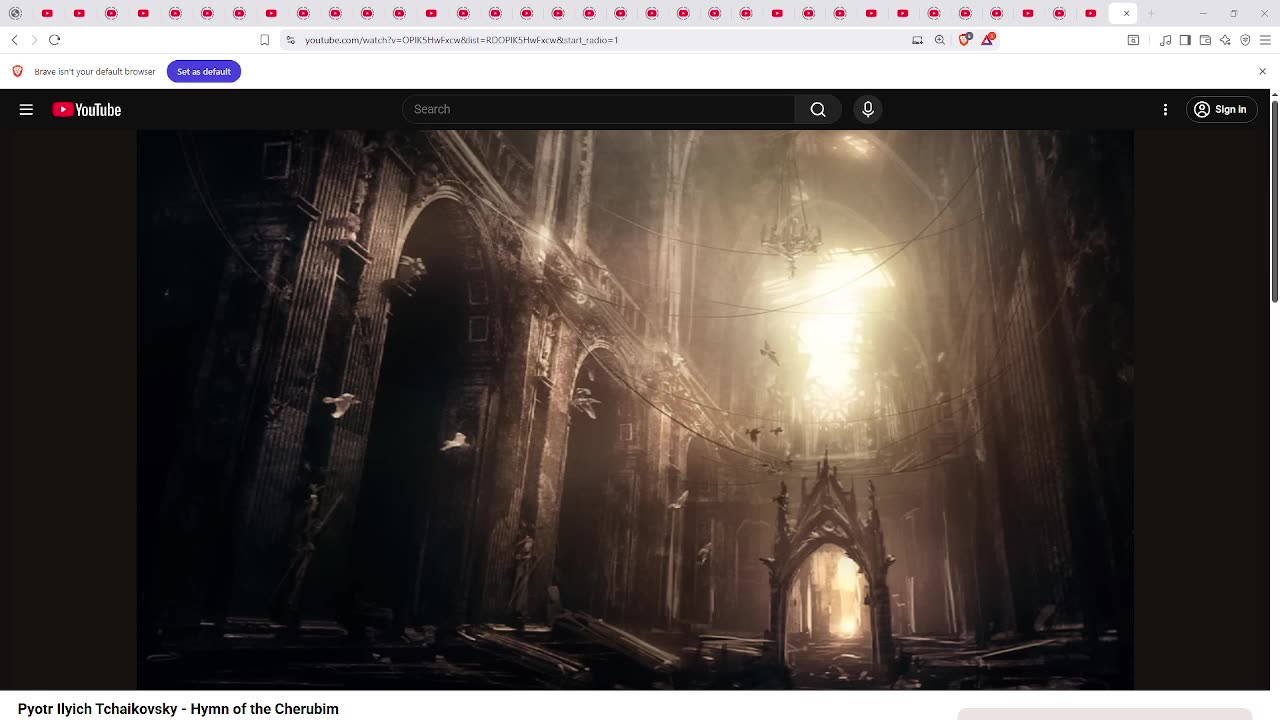The height and width of the screenshot is (720, 1280).
Task: Set Brave as default browser
Action: (204, 72)
